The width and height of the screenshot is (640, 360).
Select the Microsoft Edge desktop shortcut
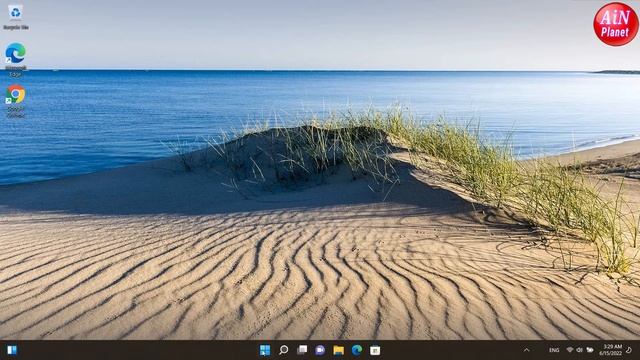pyautogui.click(x=16, y=60)
